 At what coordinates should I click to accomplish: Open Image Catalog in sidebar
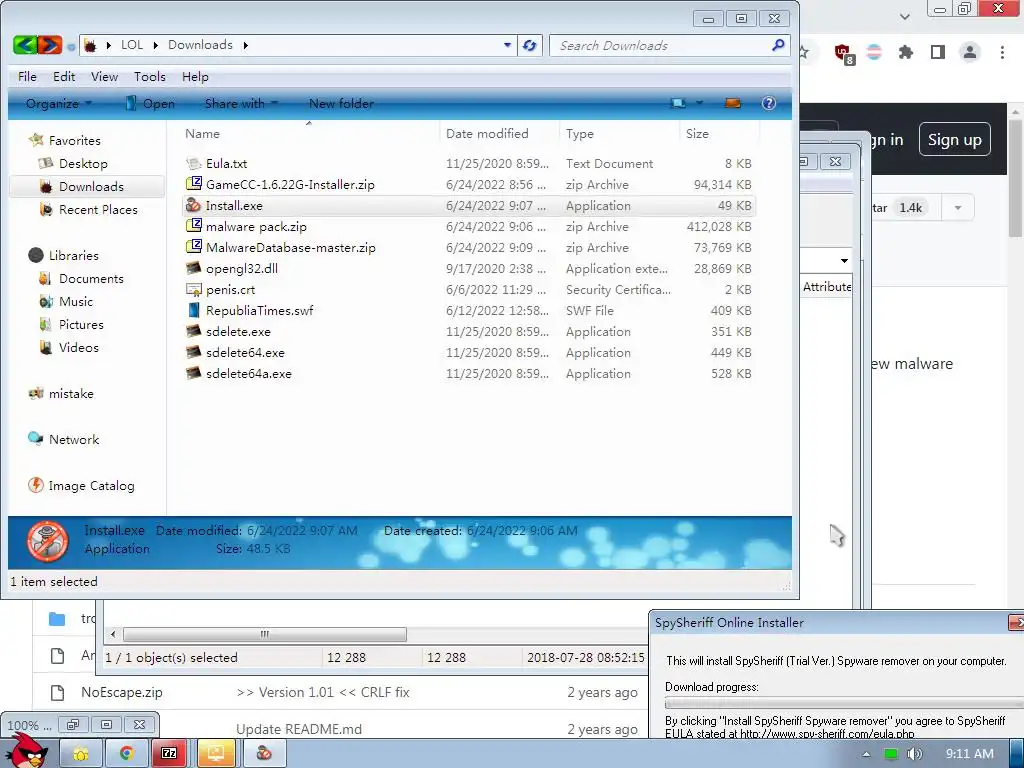(91, 485)
